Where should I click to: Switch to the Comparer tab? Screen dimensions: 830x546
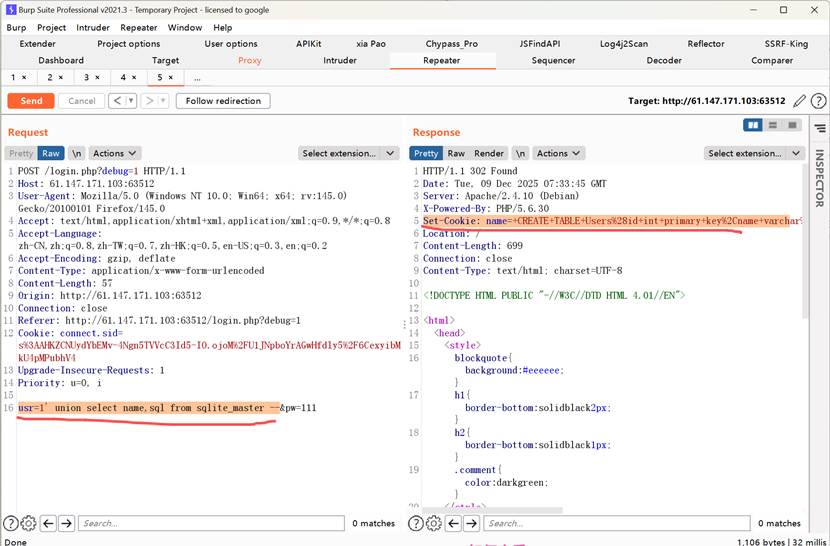[x=772, y=60]
